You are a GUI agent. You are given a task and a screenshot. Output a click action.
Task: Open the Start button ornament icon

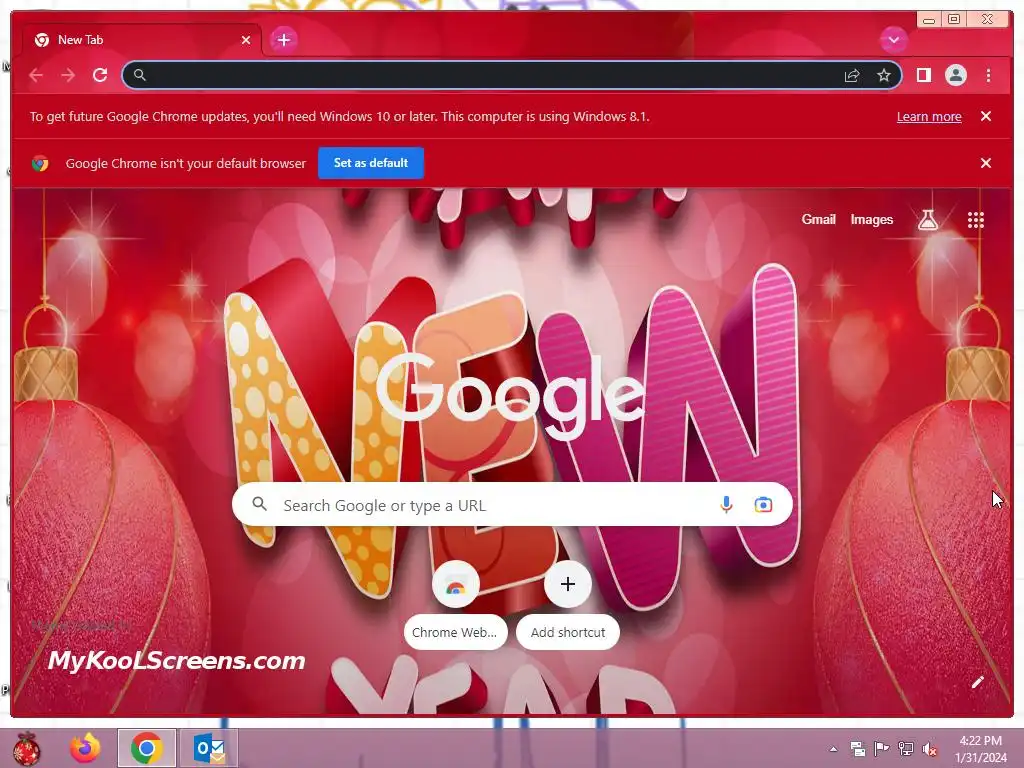pyautogui.click(x=26, y=748)
